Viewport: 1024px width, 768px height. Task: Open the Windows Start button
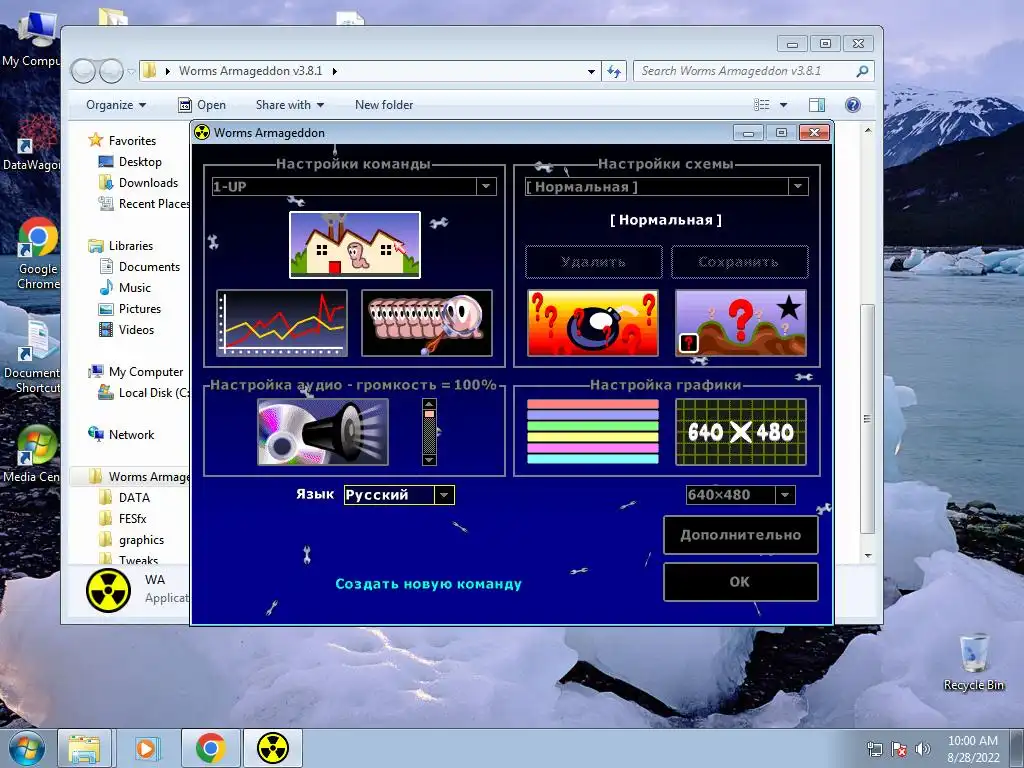click(27, 748)
